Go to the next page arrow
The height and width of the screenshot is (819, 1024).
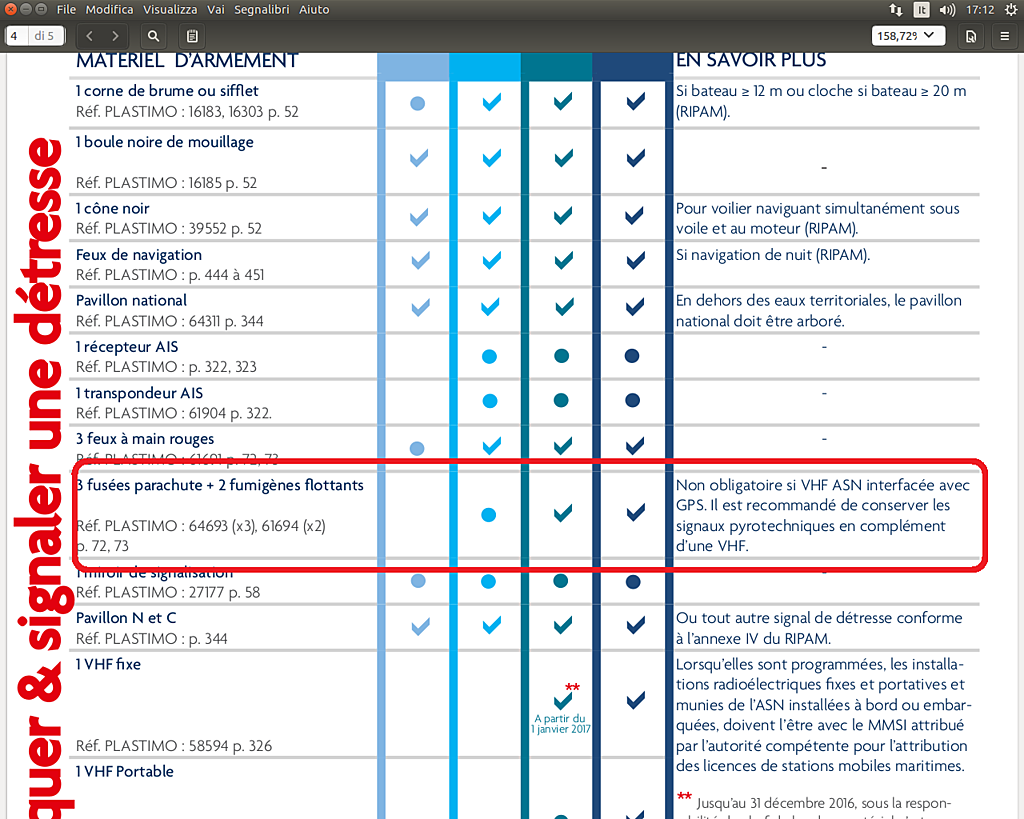click(115, 36)
